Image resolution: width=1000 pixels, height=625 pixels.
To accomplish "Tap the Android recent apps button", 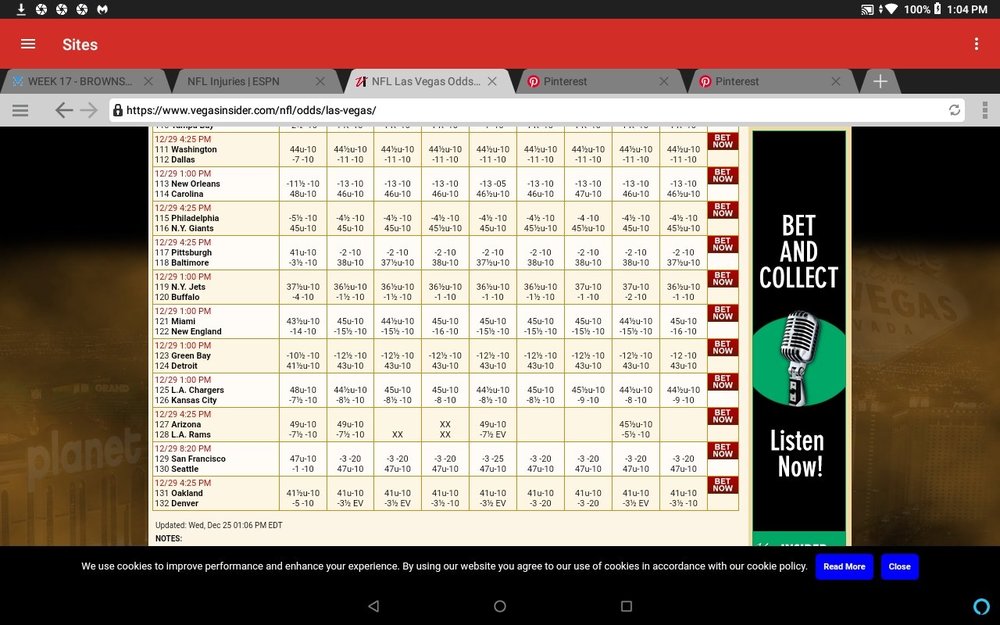I will coord(626,606).
